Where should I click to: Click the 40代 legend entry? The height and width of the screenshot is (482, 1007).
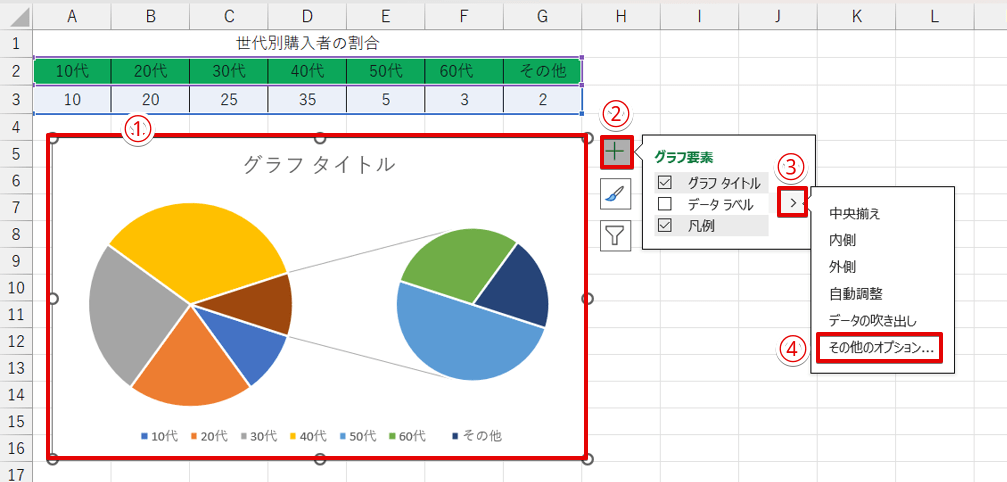308,436
